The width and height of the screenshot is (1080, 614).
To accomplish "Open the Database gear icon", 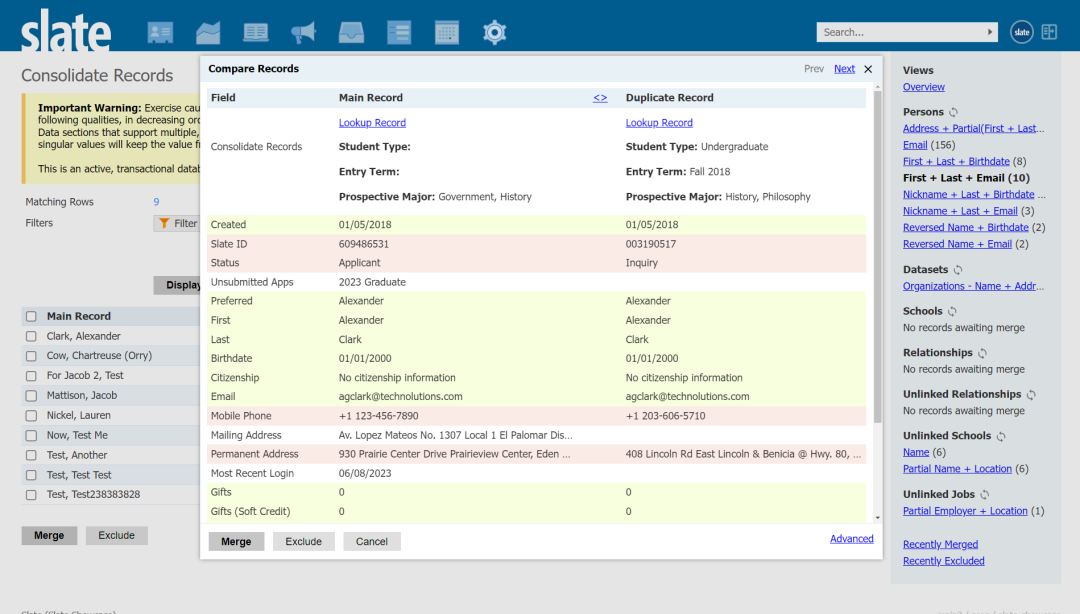I will (495, 32).
